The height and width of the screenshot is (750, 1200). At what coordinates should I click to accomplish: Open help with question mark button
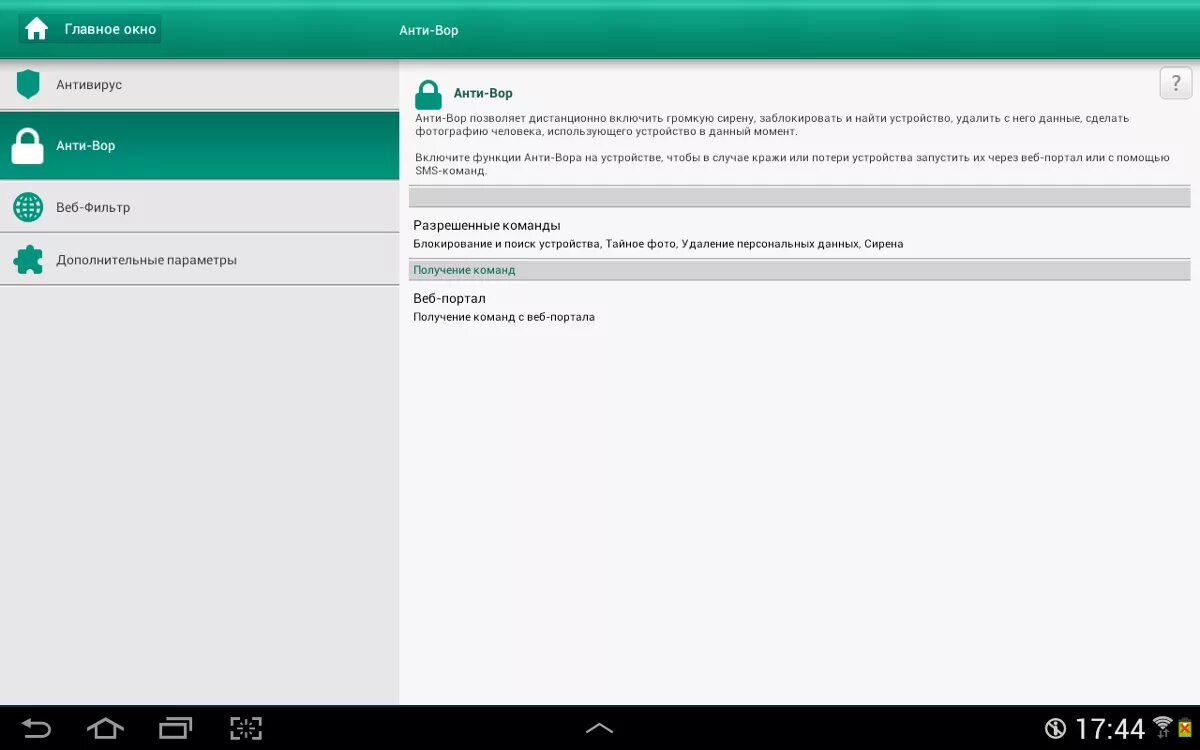click(x=1176, y=83)
